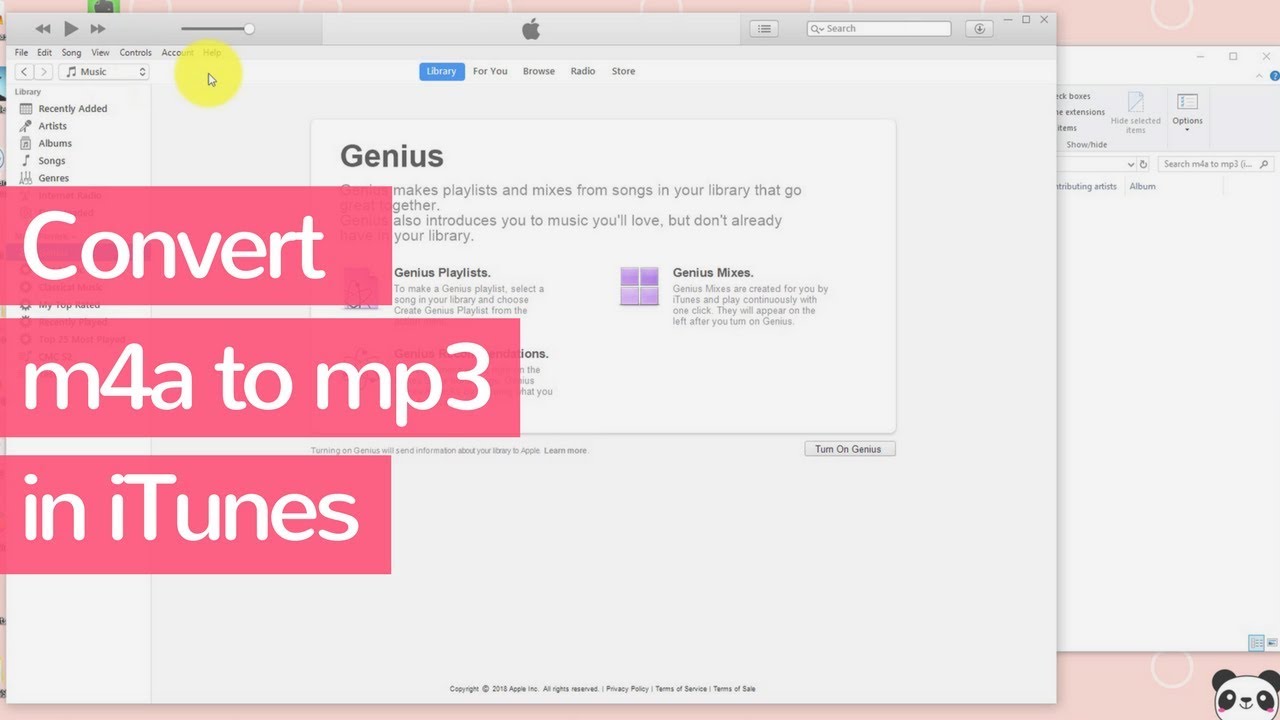Skip forward with the fast-forward icon
Image resolution: width=1280 pixels, height=720 pixels.
(x=98, y=29)
